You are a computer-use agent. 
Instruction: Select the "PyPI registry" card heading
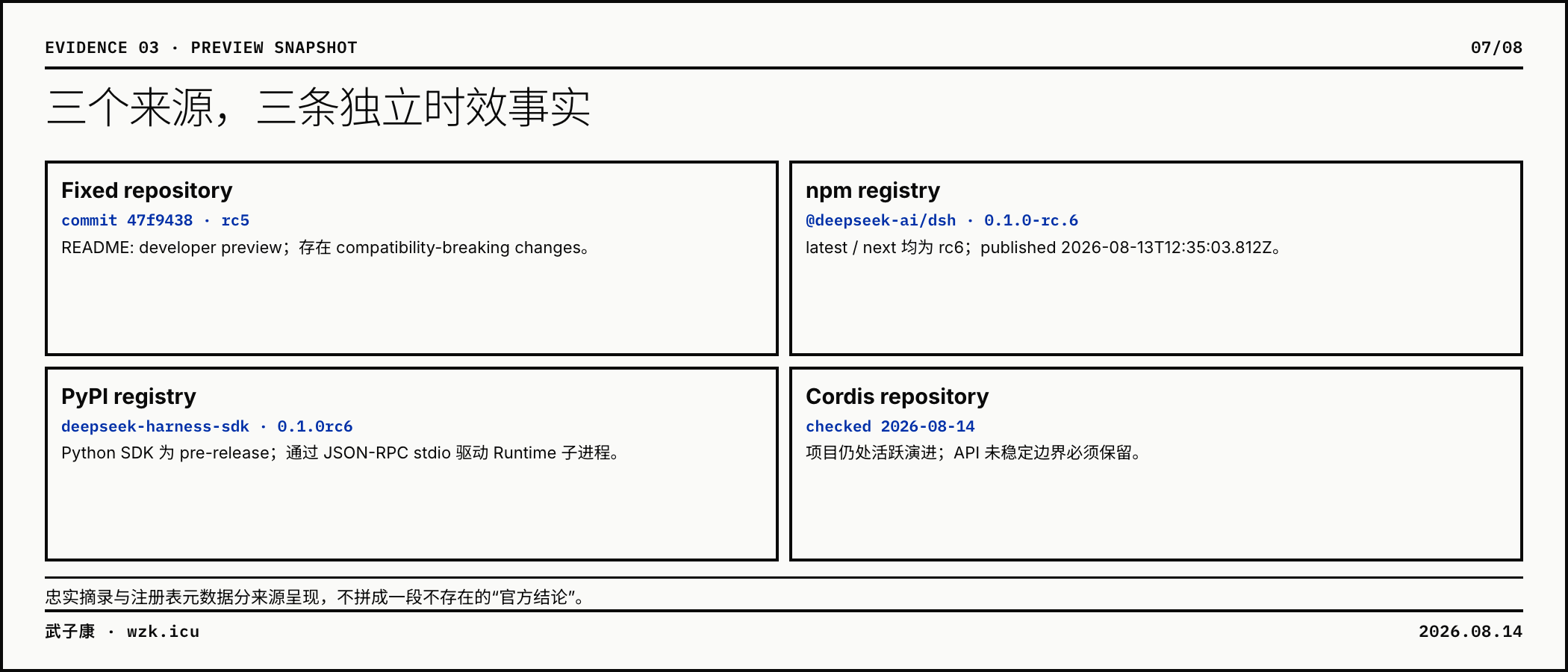click(x=128, y=396)
